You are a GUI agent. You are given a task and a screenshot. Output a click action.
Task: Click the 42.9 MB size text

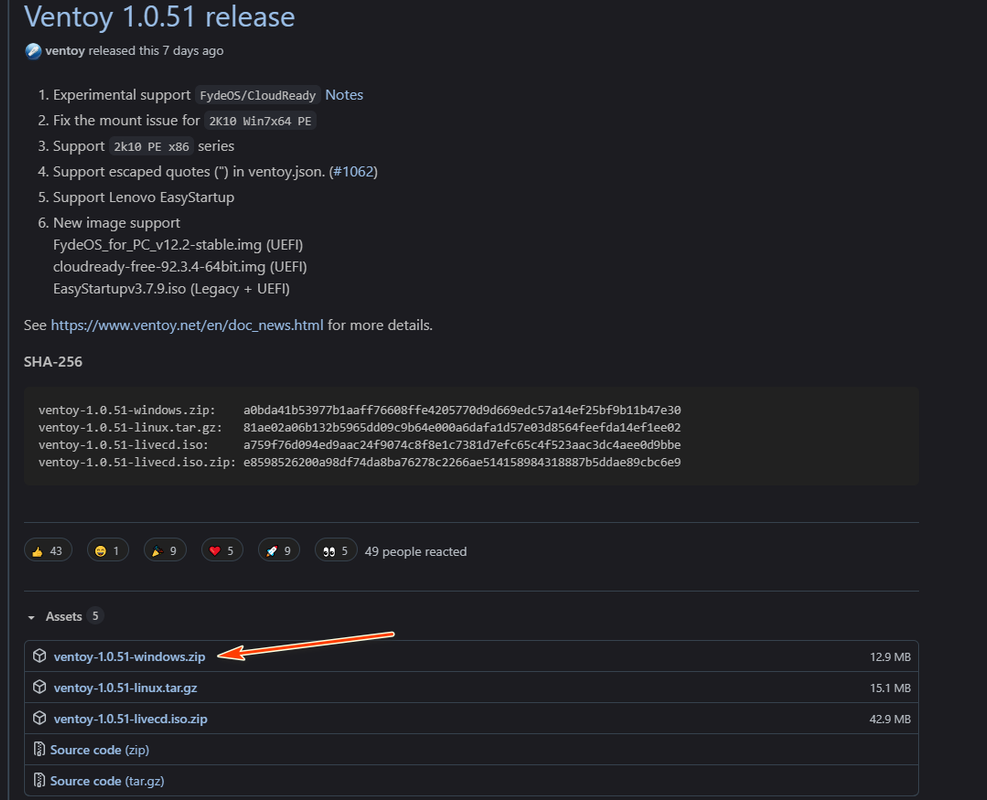890,719
